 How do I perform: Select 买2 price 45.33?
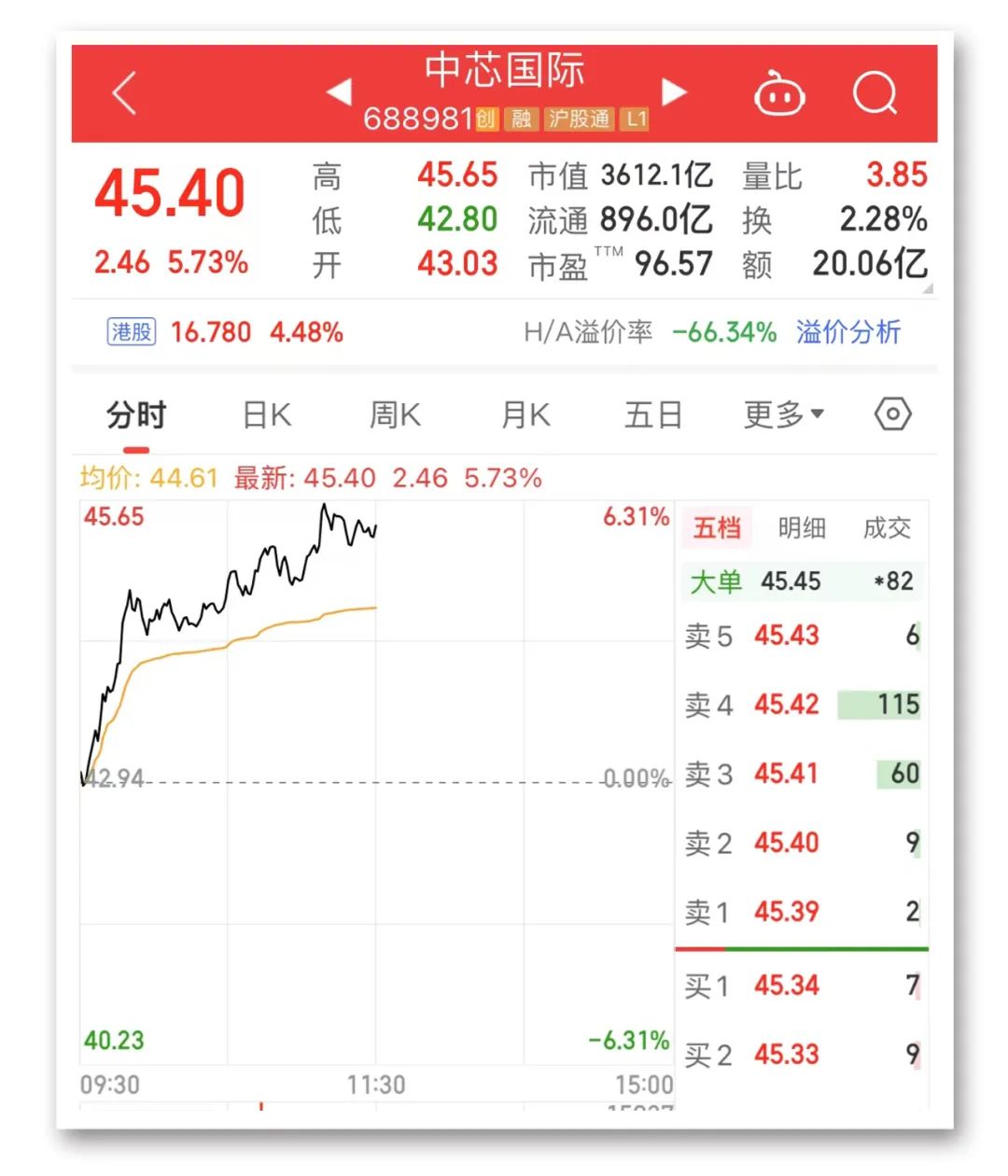[x=786, y=1055]
